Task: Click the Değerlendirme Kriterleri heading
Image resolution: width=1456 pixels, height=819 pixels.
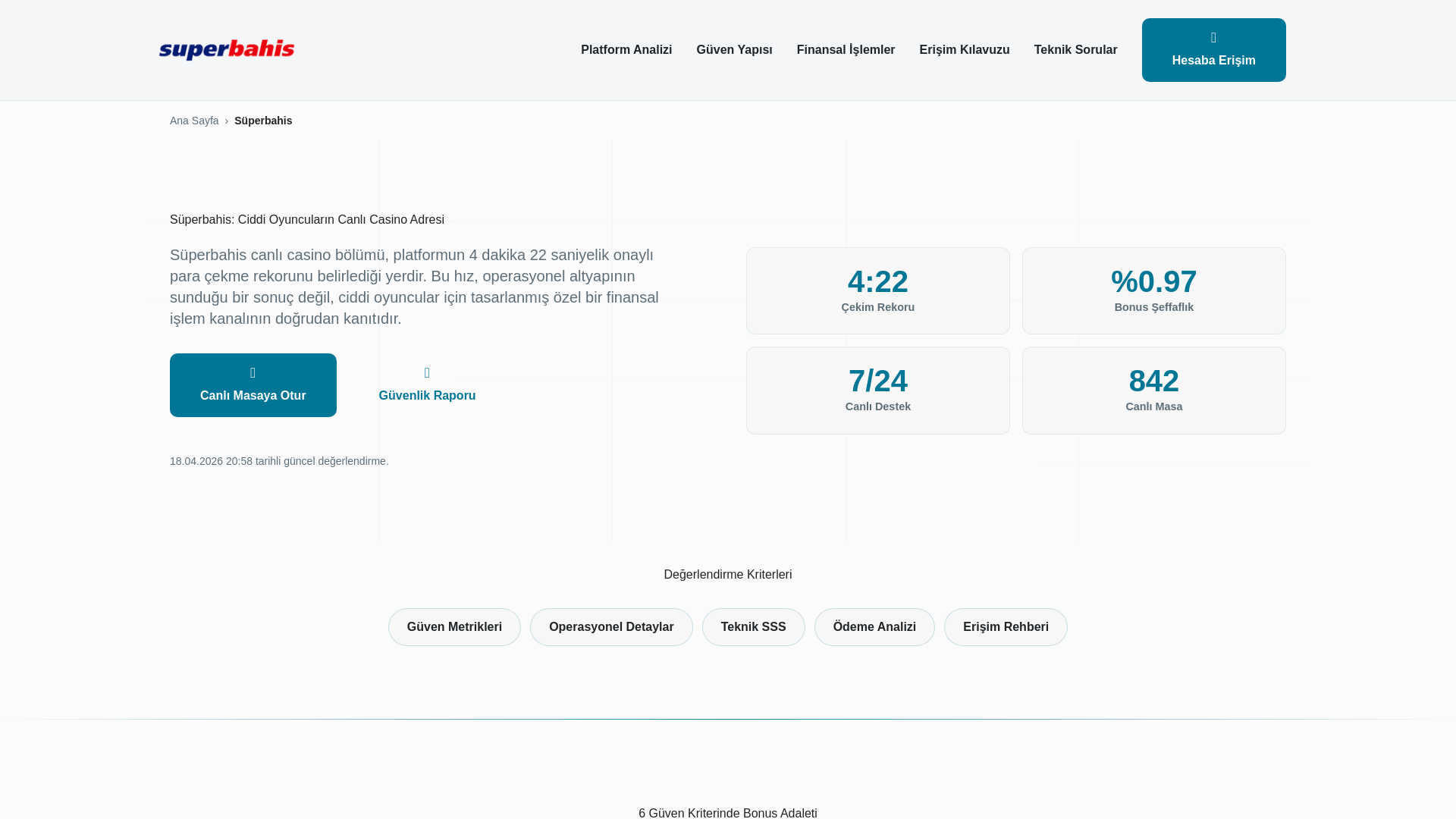Action: [x=727, y=575]
